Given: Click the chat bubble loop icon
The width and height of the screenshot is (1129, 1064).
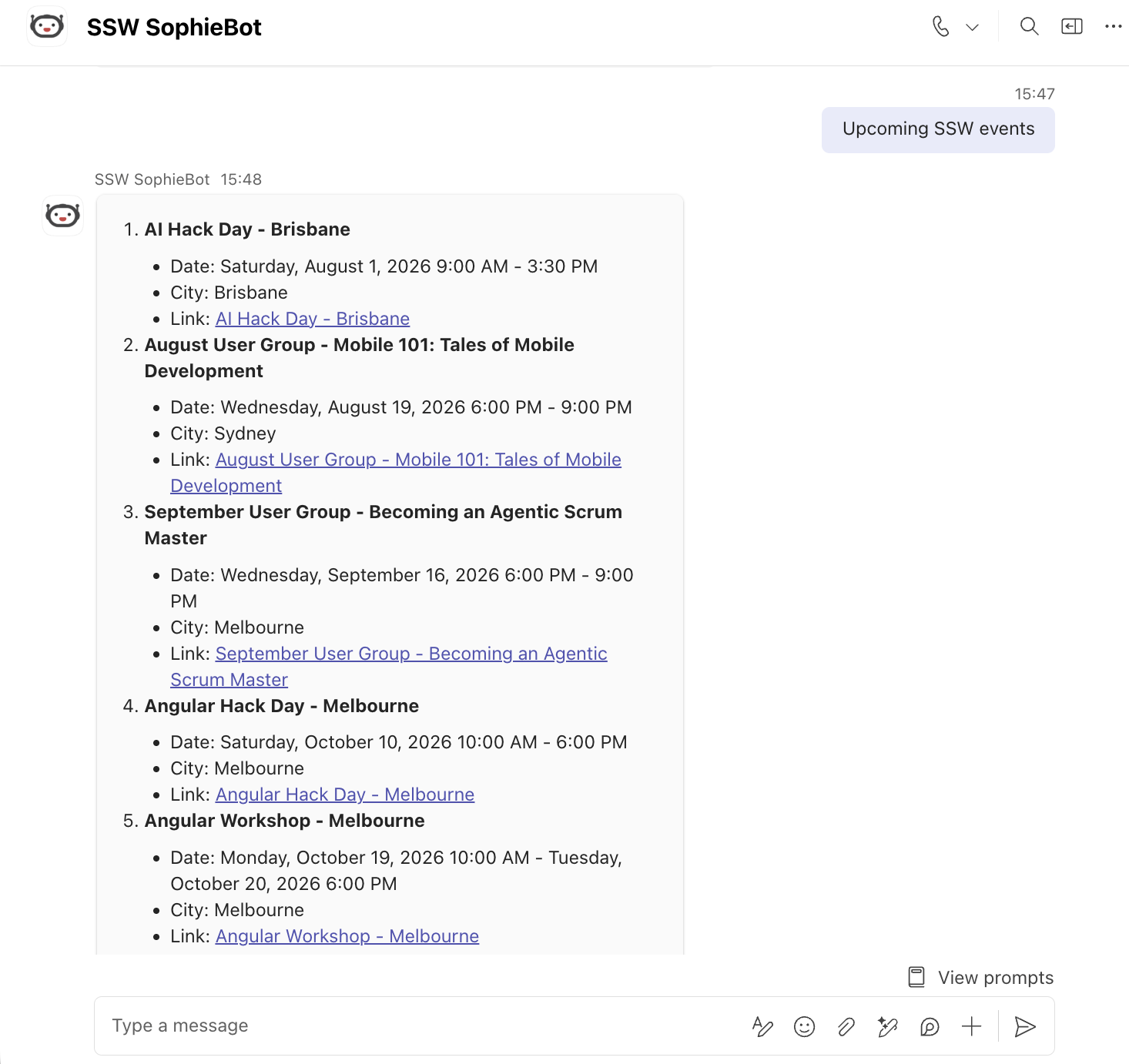Looking at the screenshot, I should tap(930, 1026).
